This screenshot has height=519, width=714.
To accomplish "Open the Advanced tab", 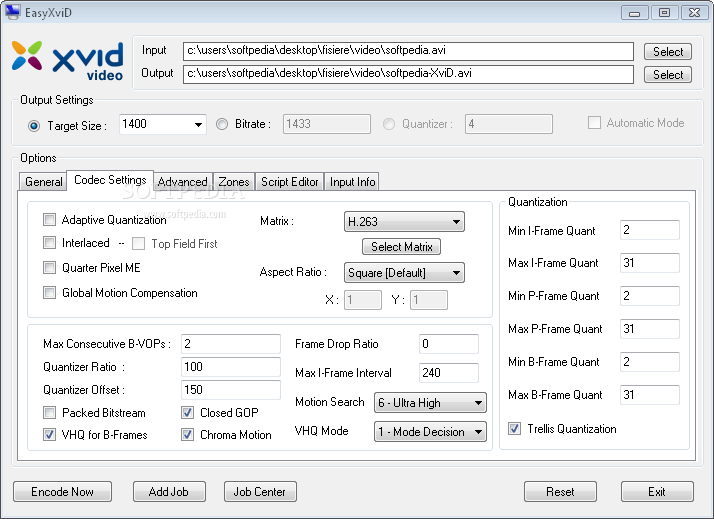I will pos(183,182).
